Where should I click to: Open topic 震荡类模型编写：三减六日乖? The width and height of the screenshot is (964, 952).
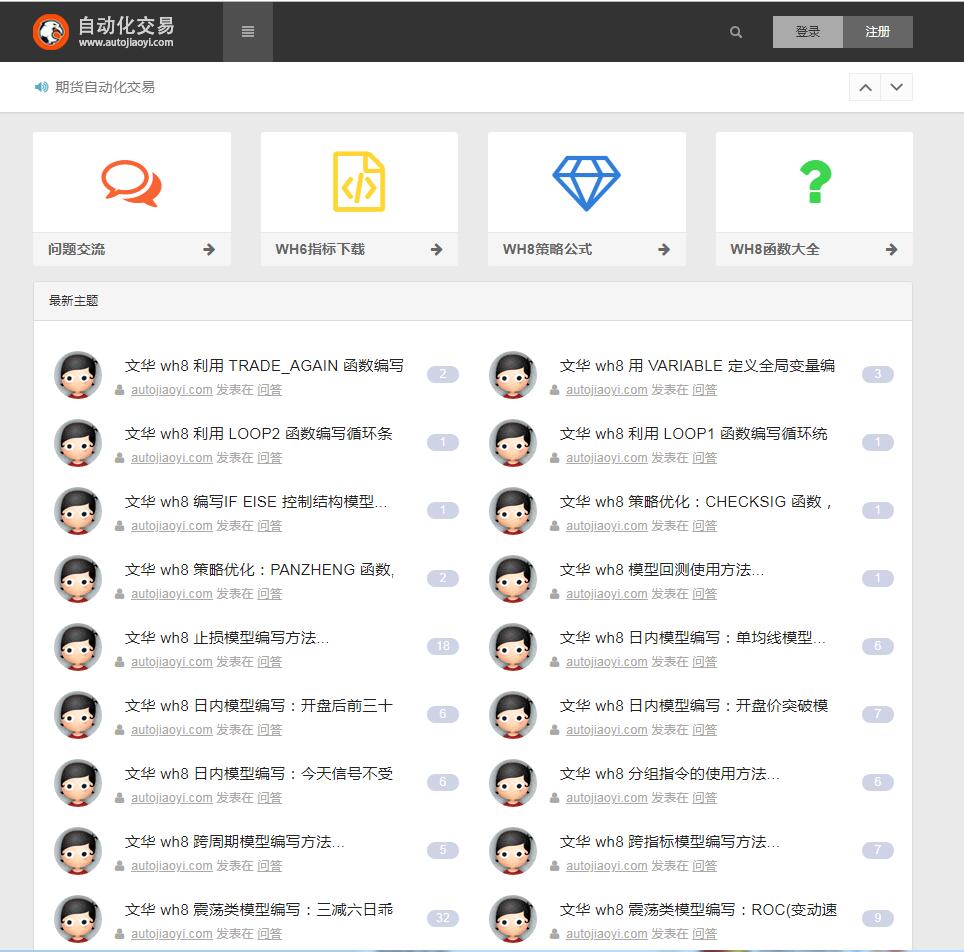pos(259,910)
